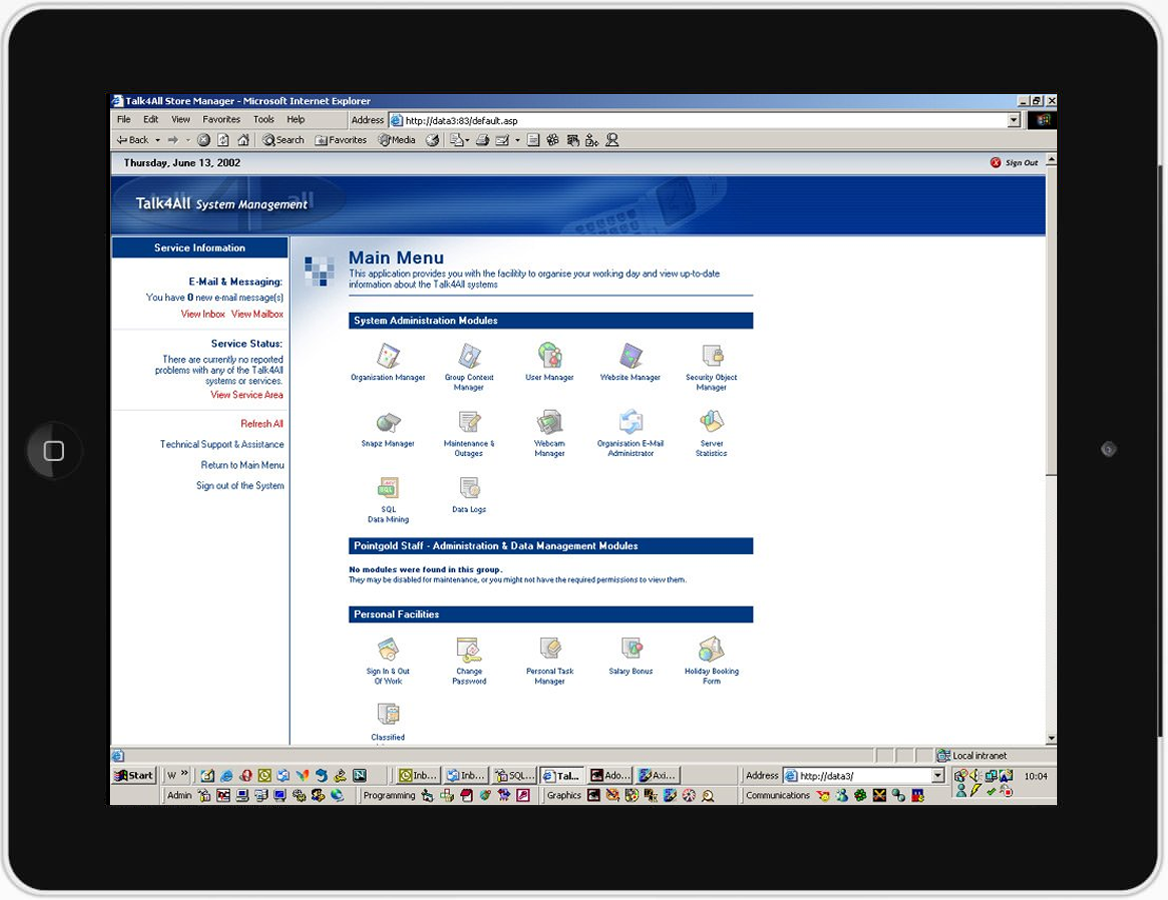Open the Tools menu
1168x900 pixels.
click(263, 119)
